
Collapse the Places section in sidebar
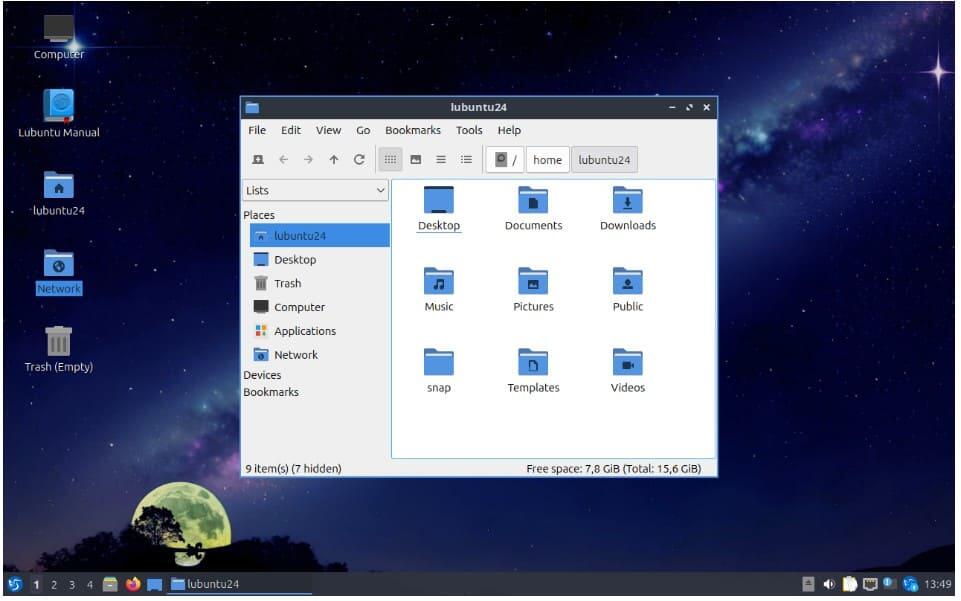pyautogui.click(x=259, y=215)
